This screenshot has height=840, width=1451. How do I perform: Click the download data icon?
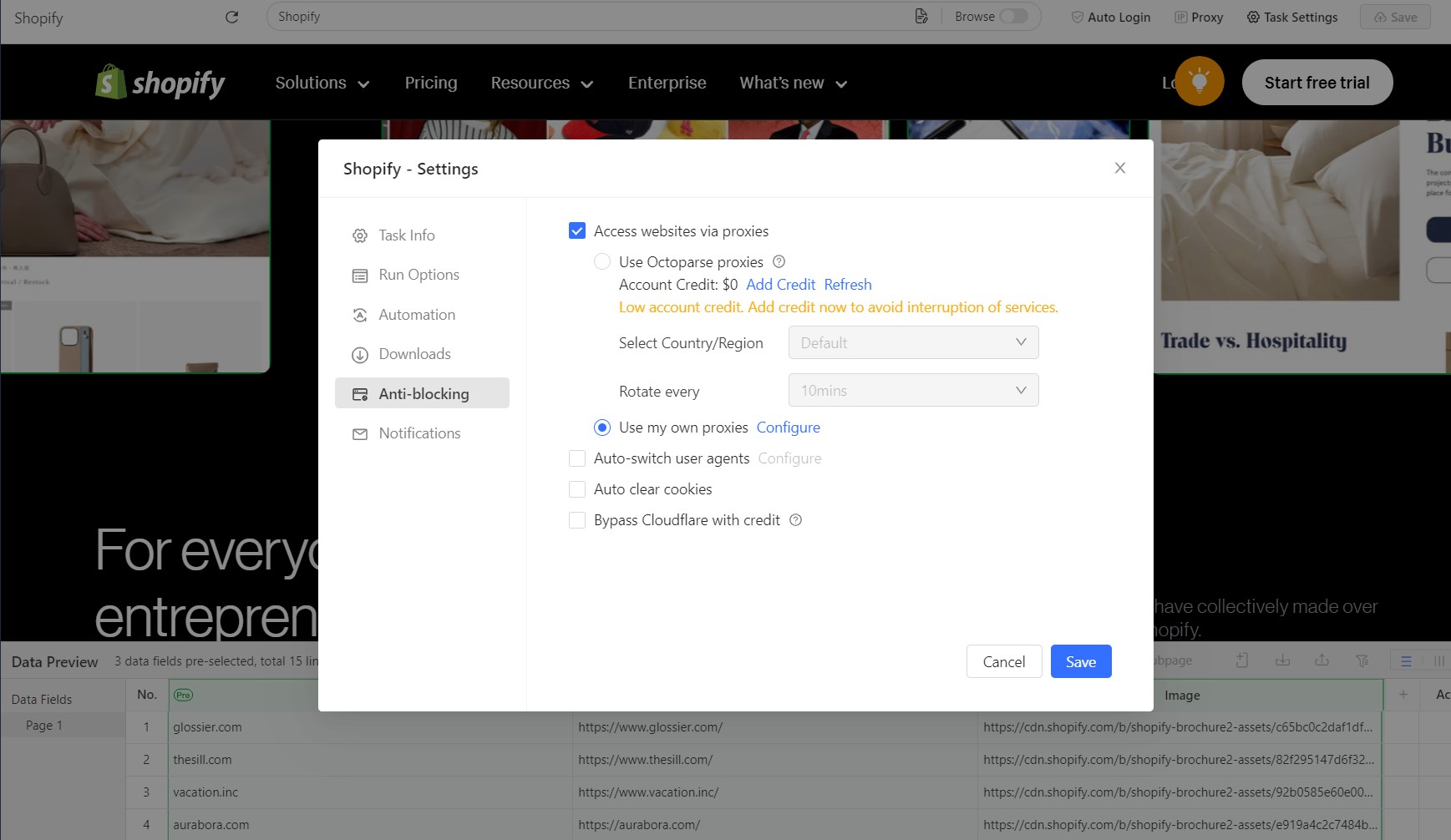[x=1282, y=660]
